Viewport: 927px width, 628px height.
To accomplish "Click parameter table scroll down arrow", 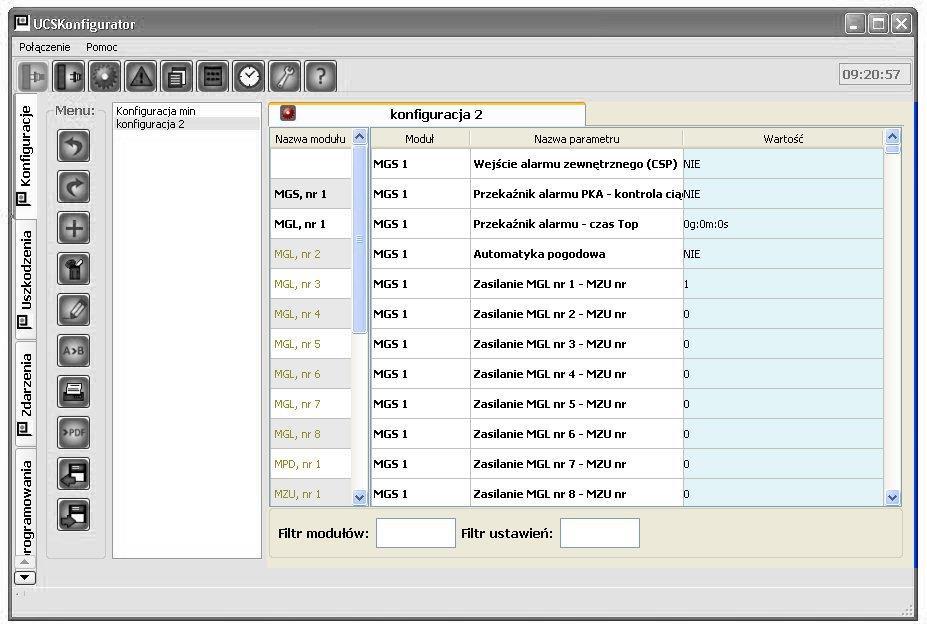I will click(892, 498).
